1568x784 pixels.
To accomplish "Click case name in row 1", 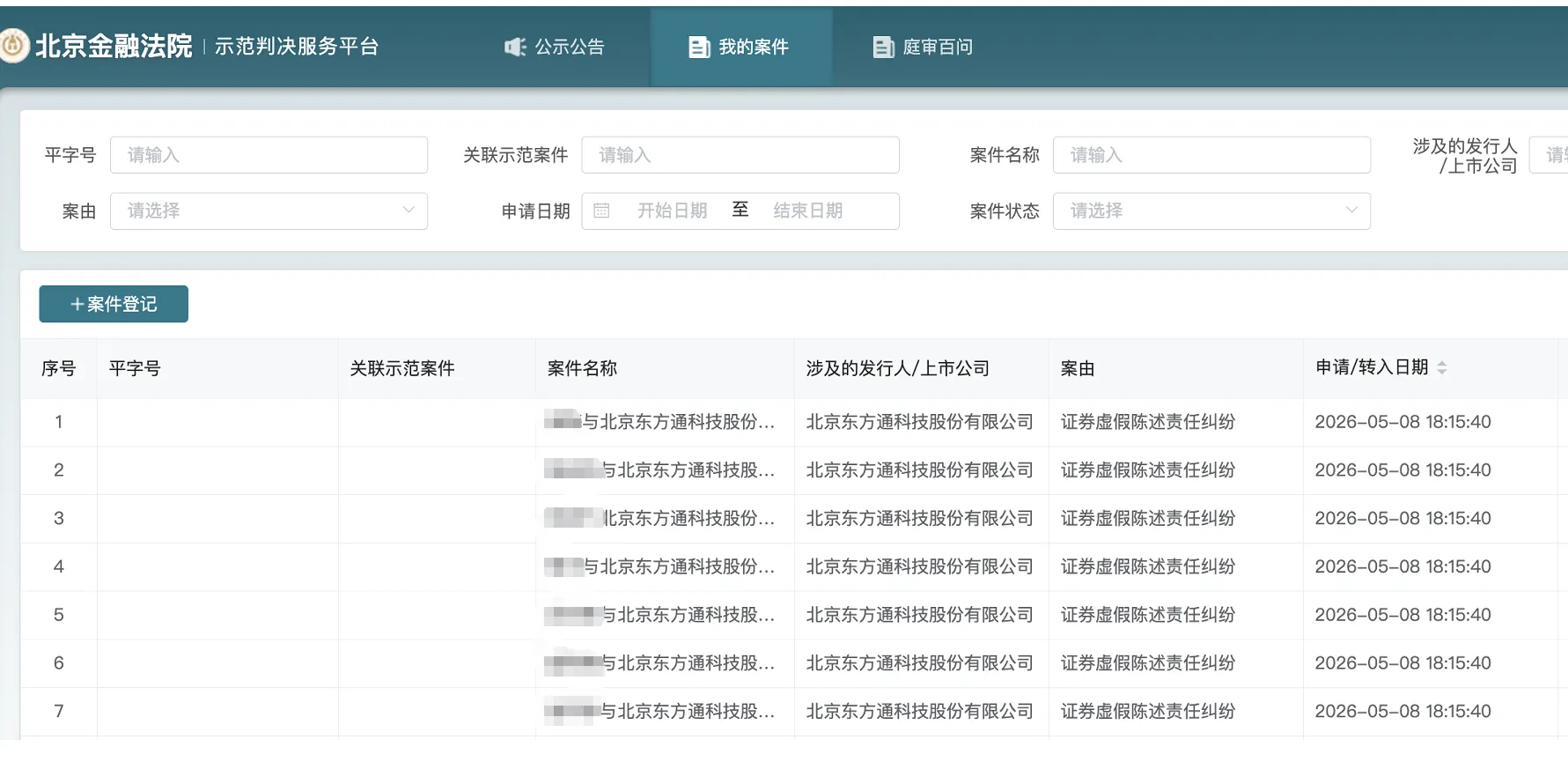I will (x=660, y=422).
